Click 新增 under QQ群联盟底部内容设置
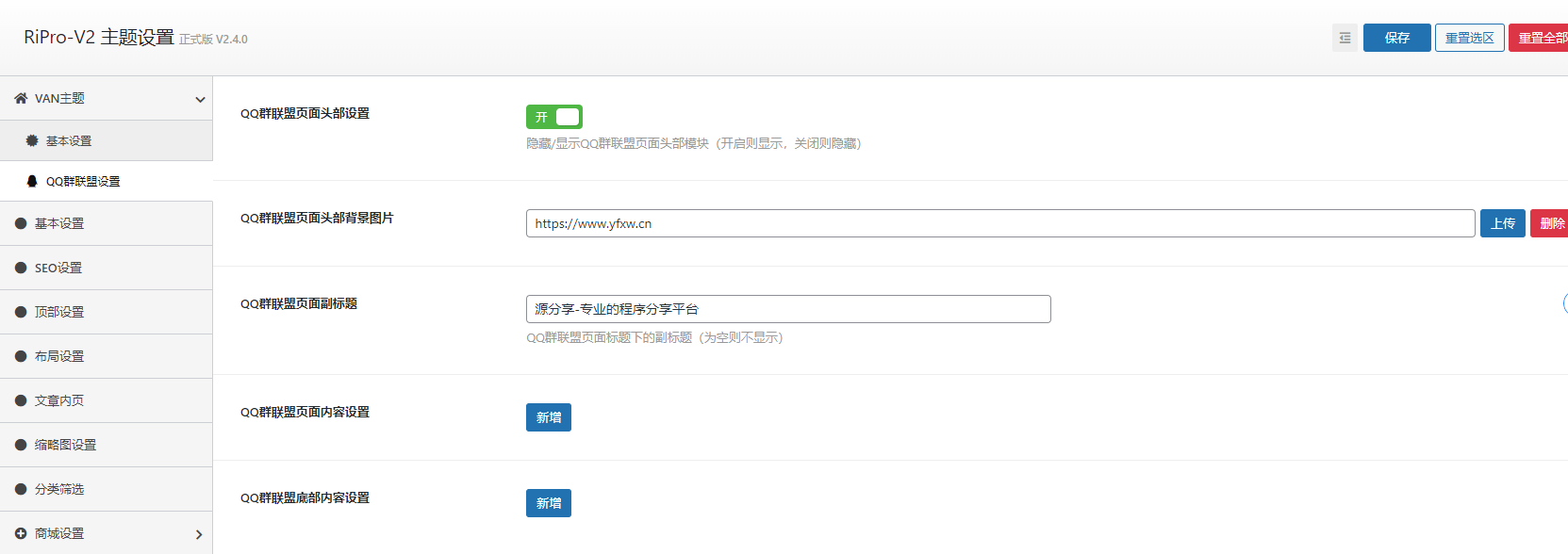This screenshot has height=554, width=1568. click(x=549, y=503)
